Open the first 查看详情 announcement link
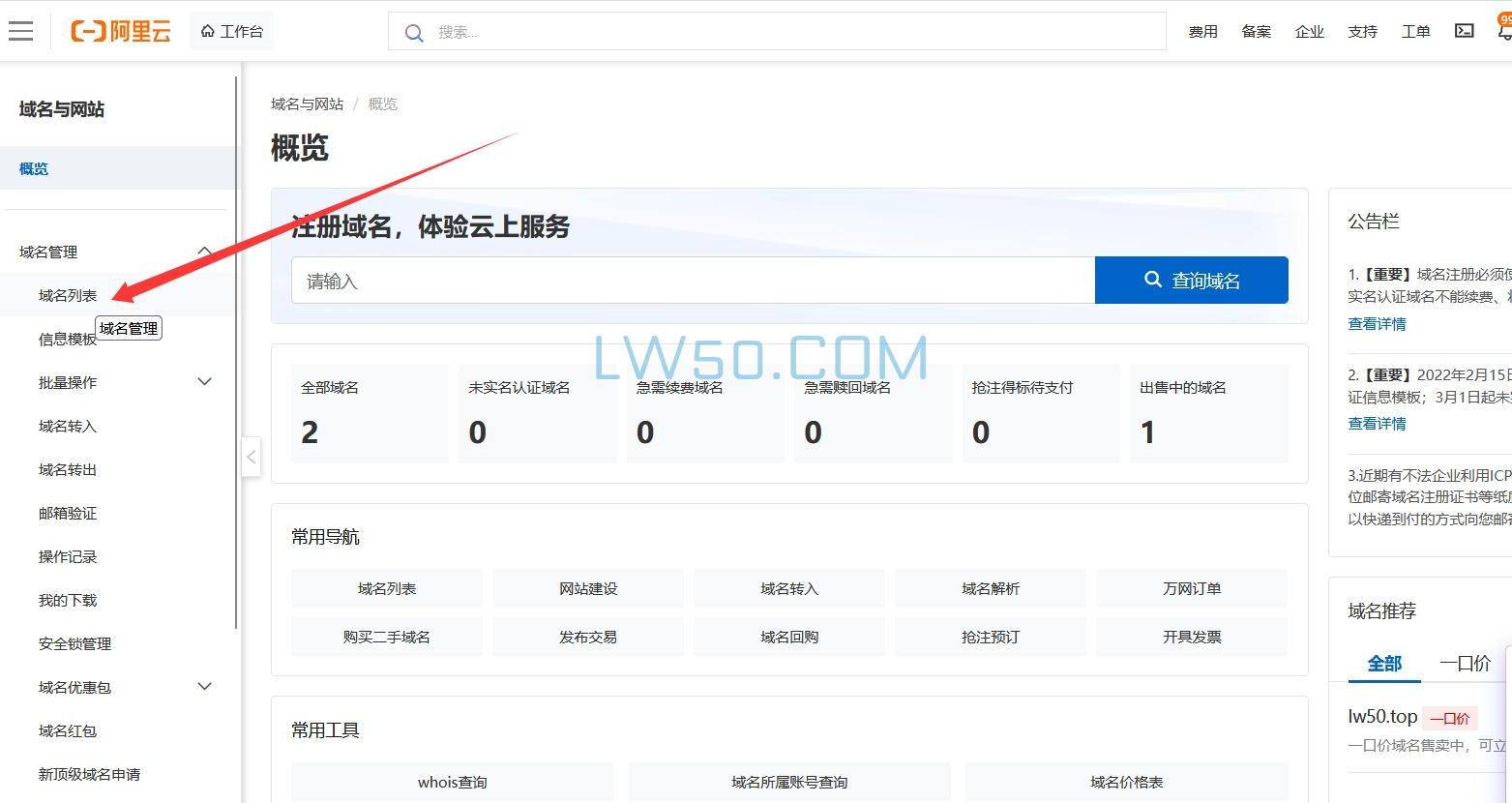 (1376, 323)
